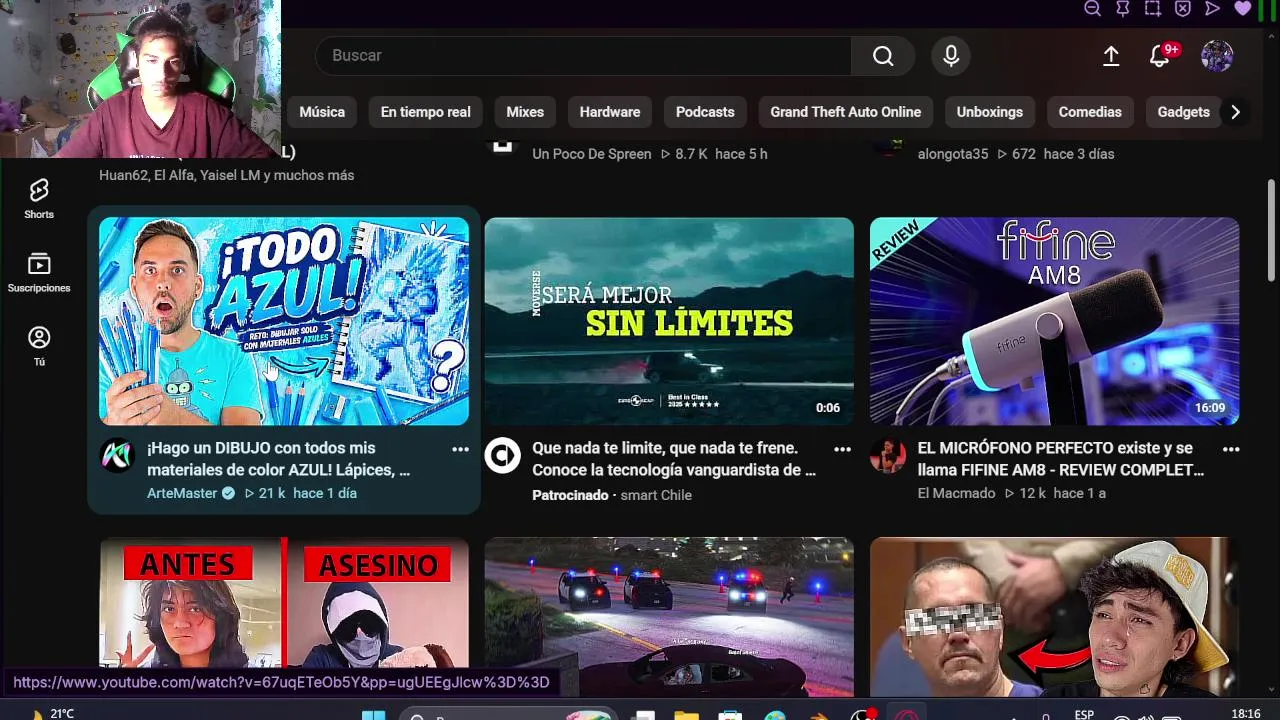Open the smart Chile sponsor avatar

point(502,456)
